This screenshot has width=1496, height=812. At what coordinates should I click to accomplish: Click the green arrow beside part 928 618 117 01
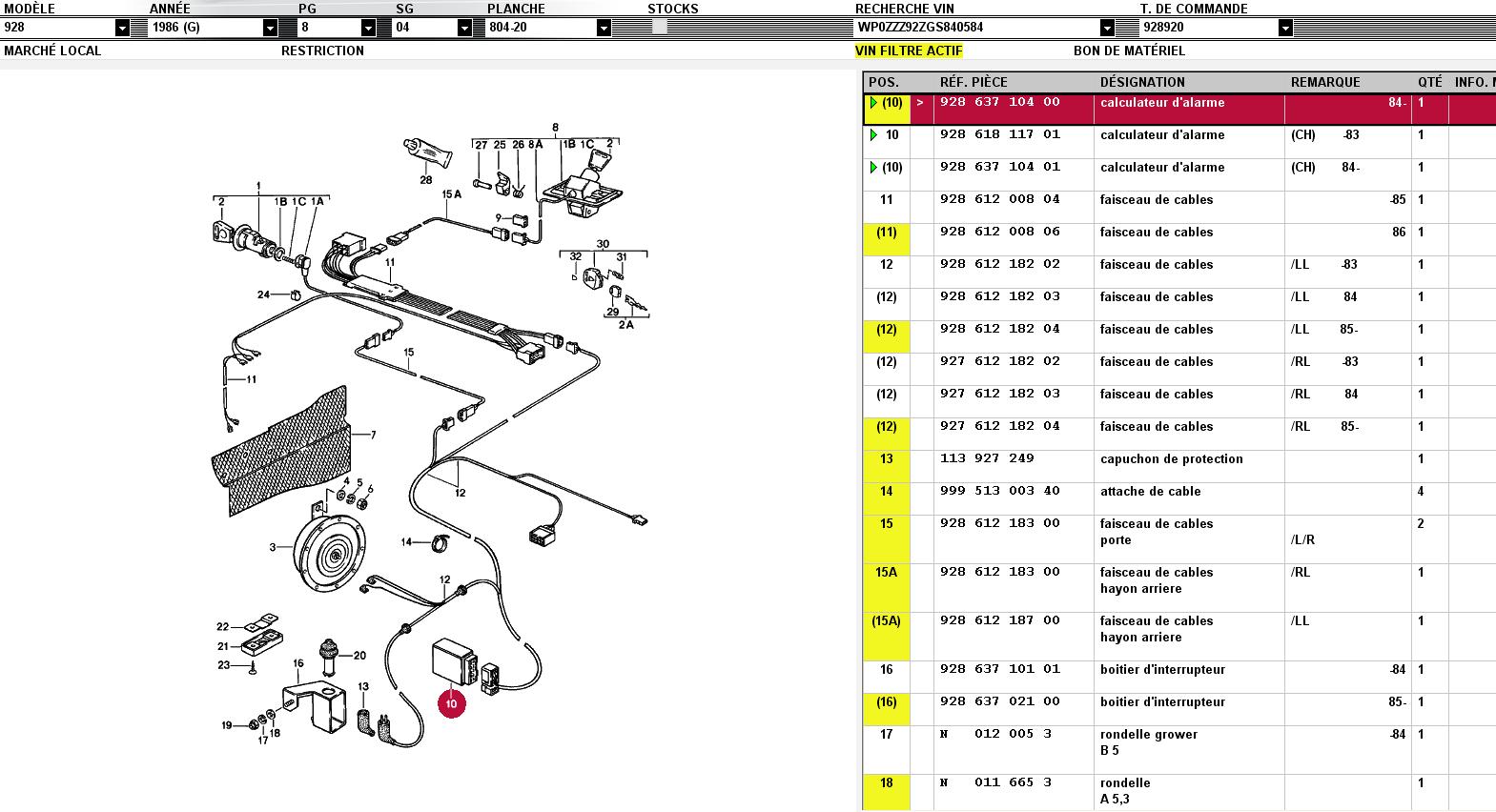pyautogui.click(x=873, y=135)
